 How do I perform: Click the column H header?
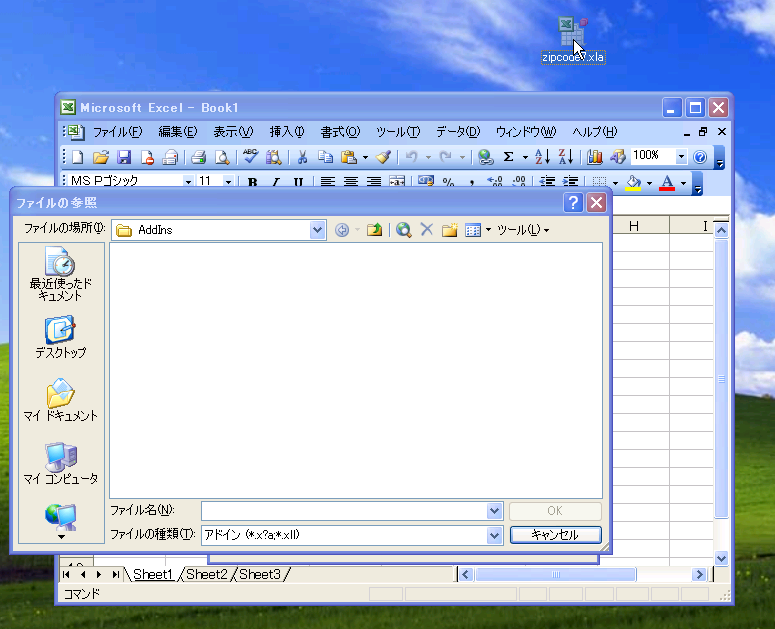(634, 226)
